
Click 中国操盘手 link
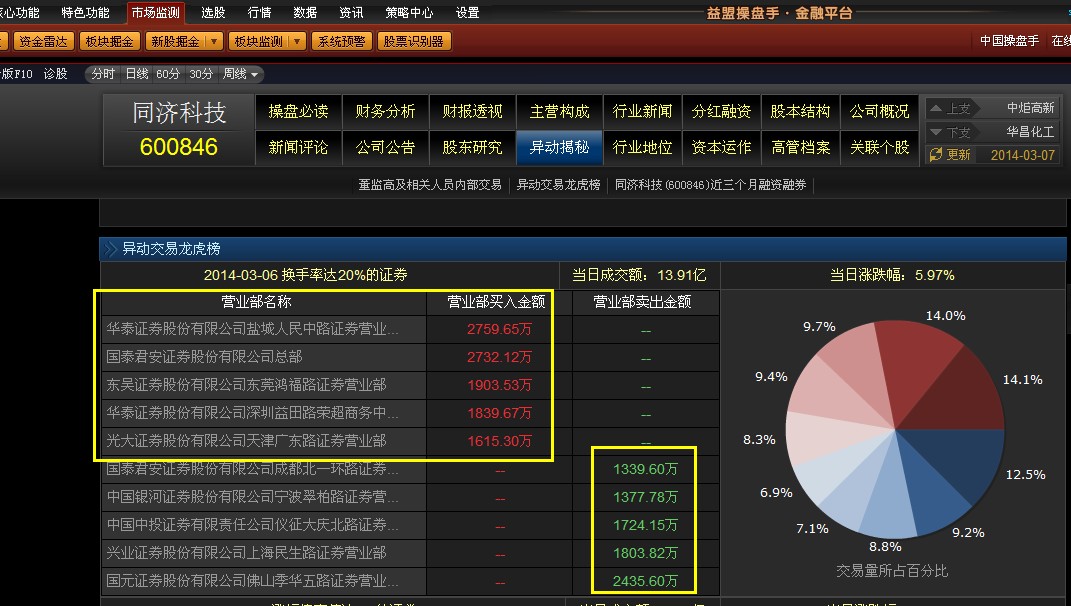(1009, 41)
